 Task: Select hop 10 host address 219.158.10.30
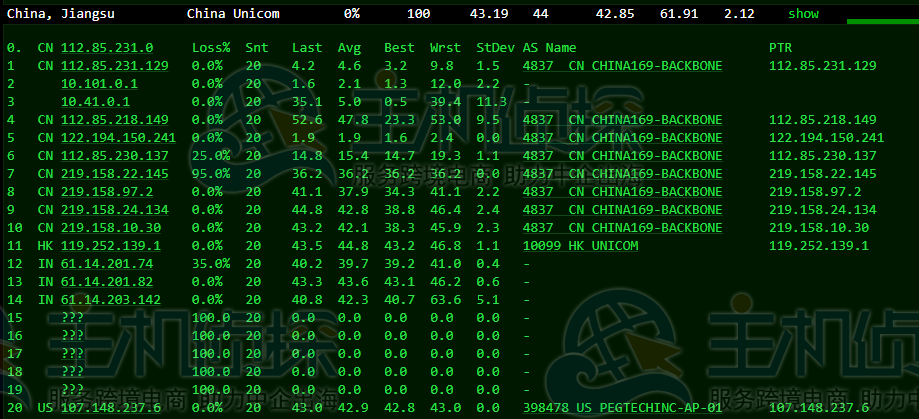point(110,228)
